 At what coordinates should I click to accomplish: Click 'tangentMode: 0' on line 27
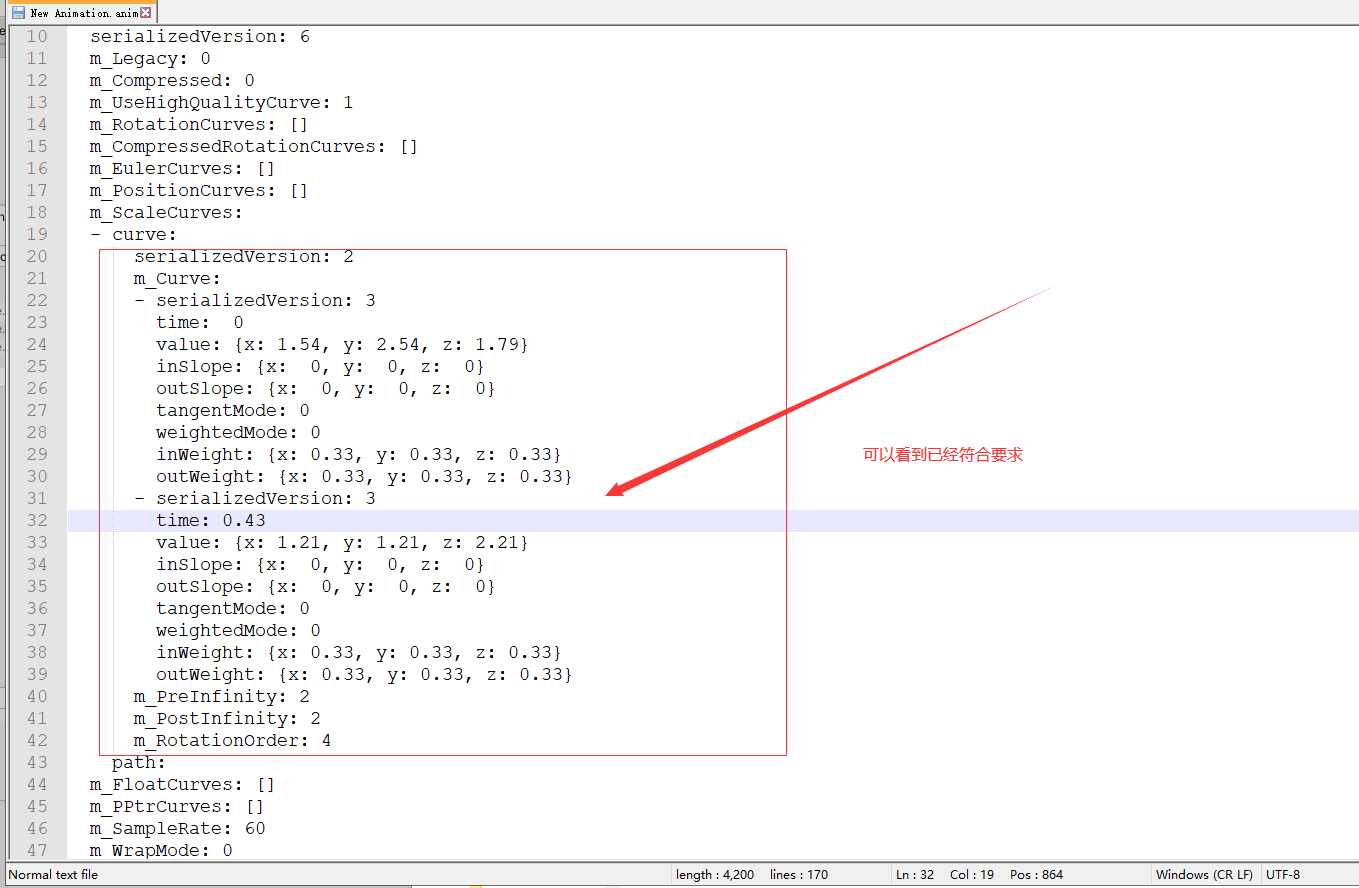[x=233, y=410]
